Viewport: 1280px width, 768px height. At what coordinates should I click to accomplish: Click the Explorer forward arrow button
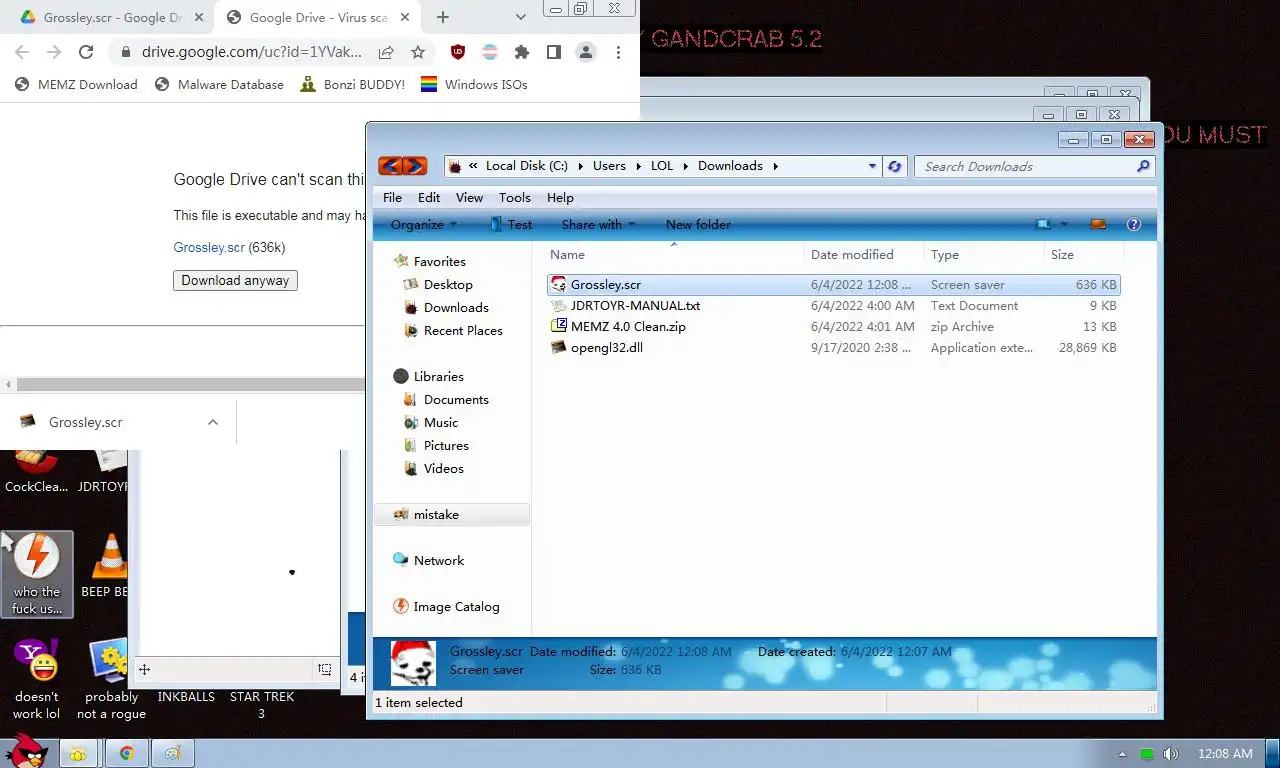click(x=414, y=166)
